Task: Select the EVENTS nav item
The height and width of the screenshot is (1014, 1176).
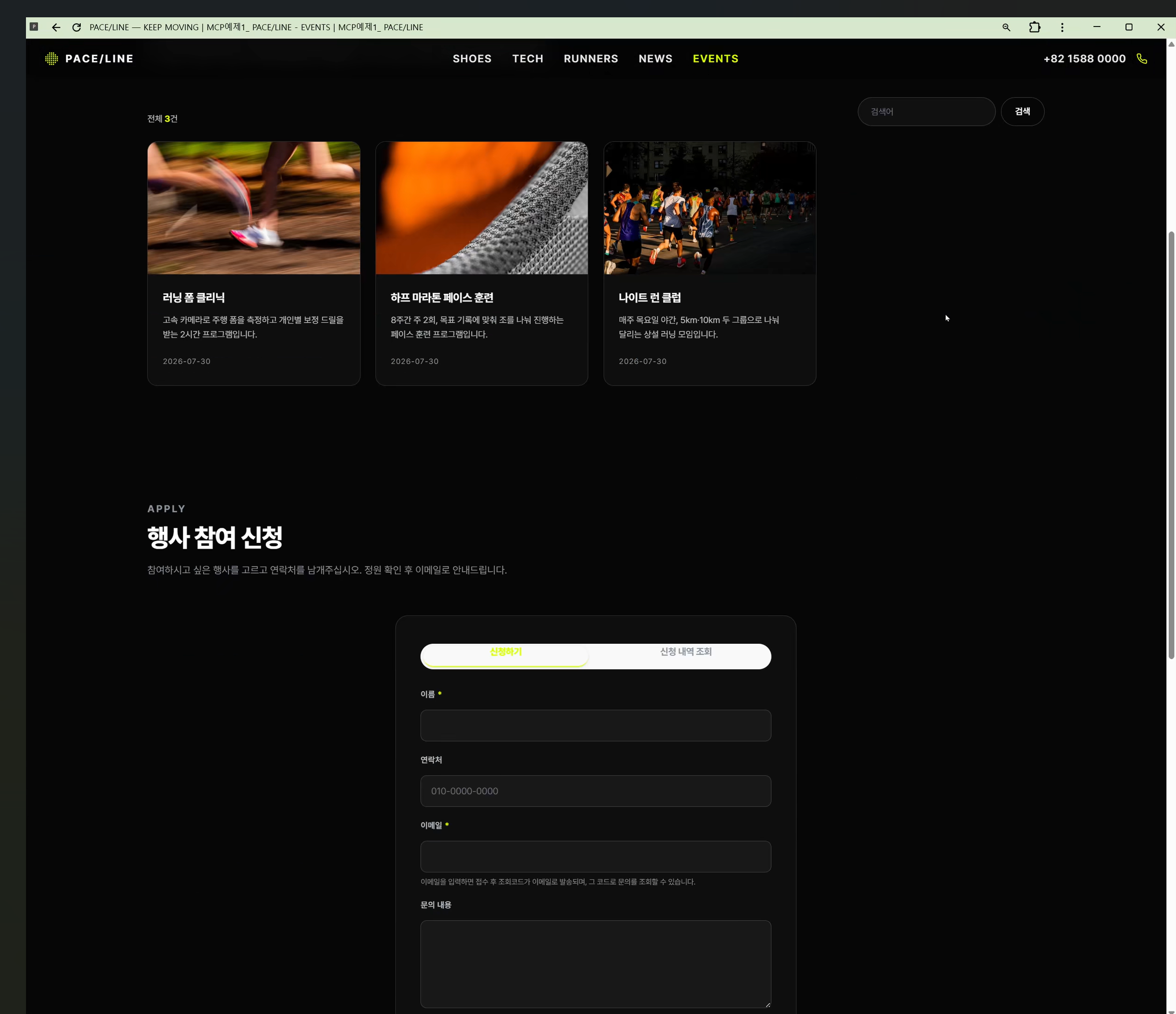Action: 715,59
